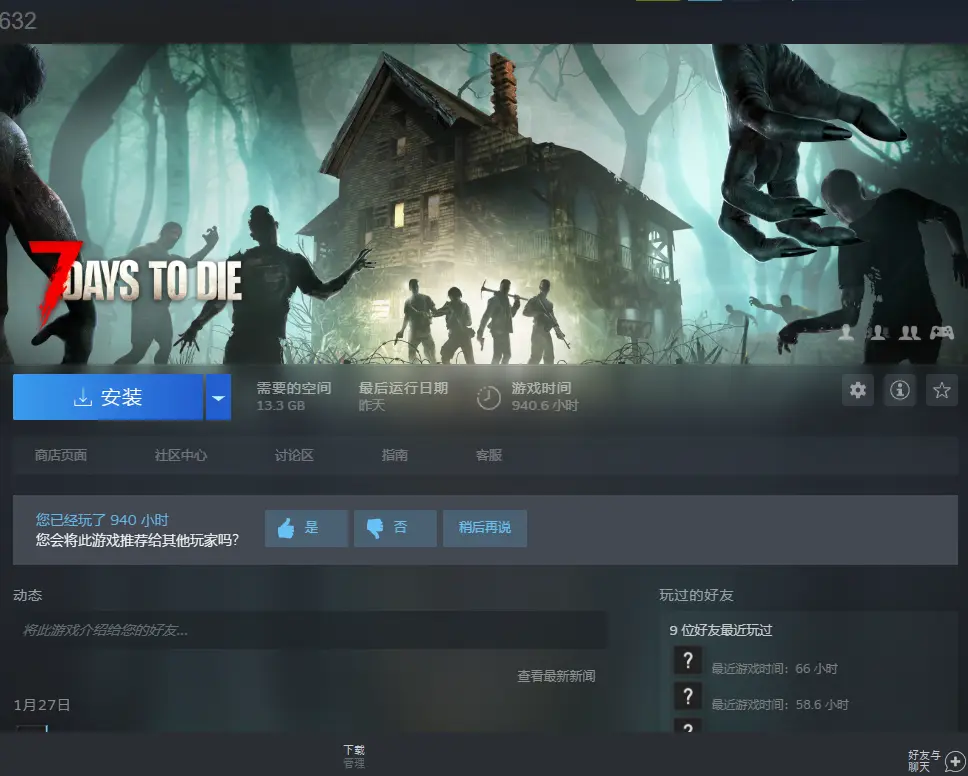Click the clock icon beside 游戏时间
The height and width of the screenshot is (776, 968).
pyautogui.click(x=488, y=398)
